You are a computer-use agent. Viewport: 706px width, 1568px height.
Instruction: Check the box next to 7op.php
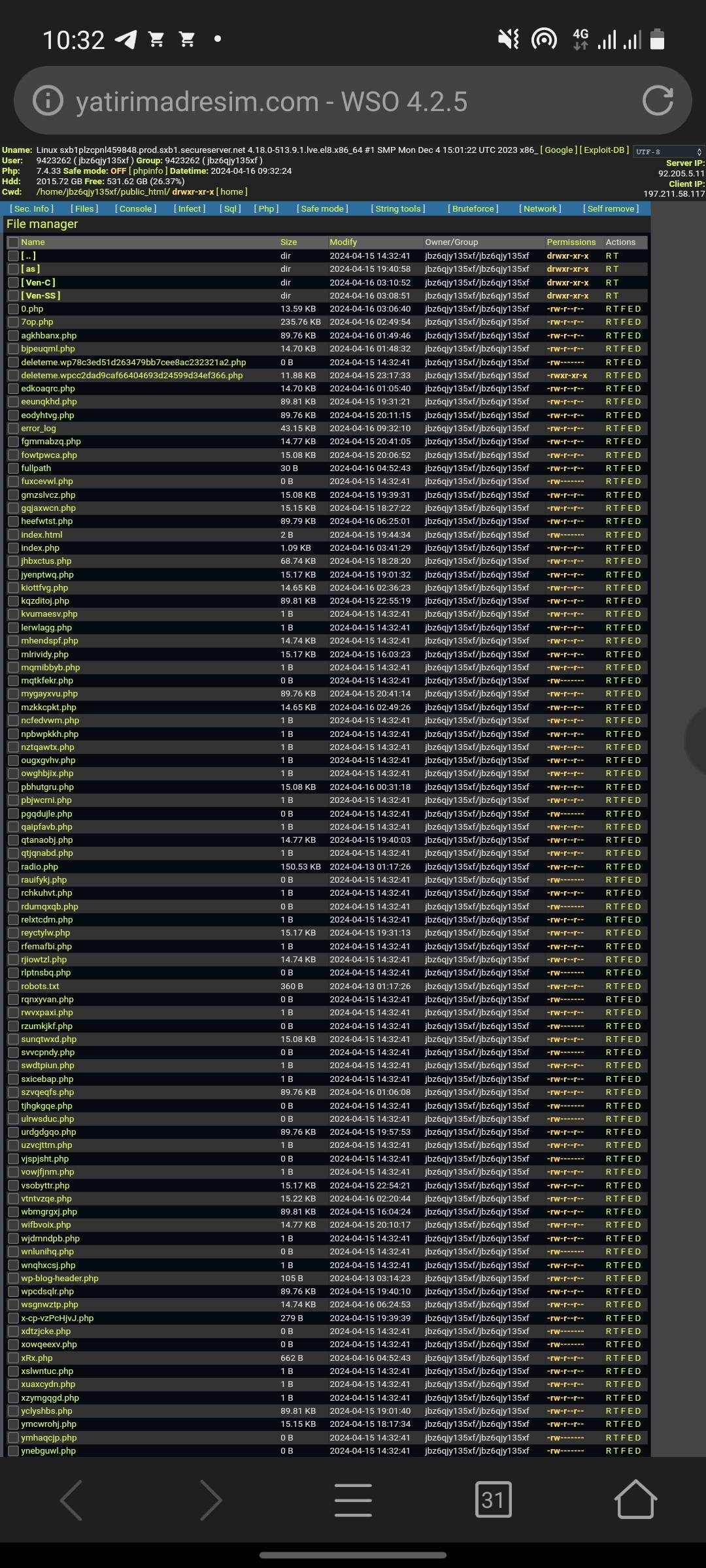[x=13, y=322]
